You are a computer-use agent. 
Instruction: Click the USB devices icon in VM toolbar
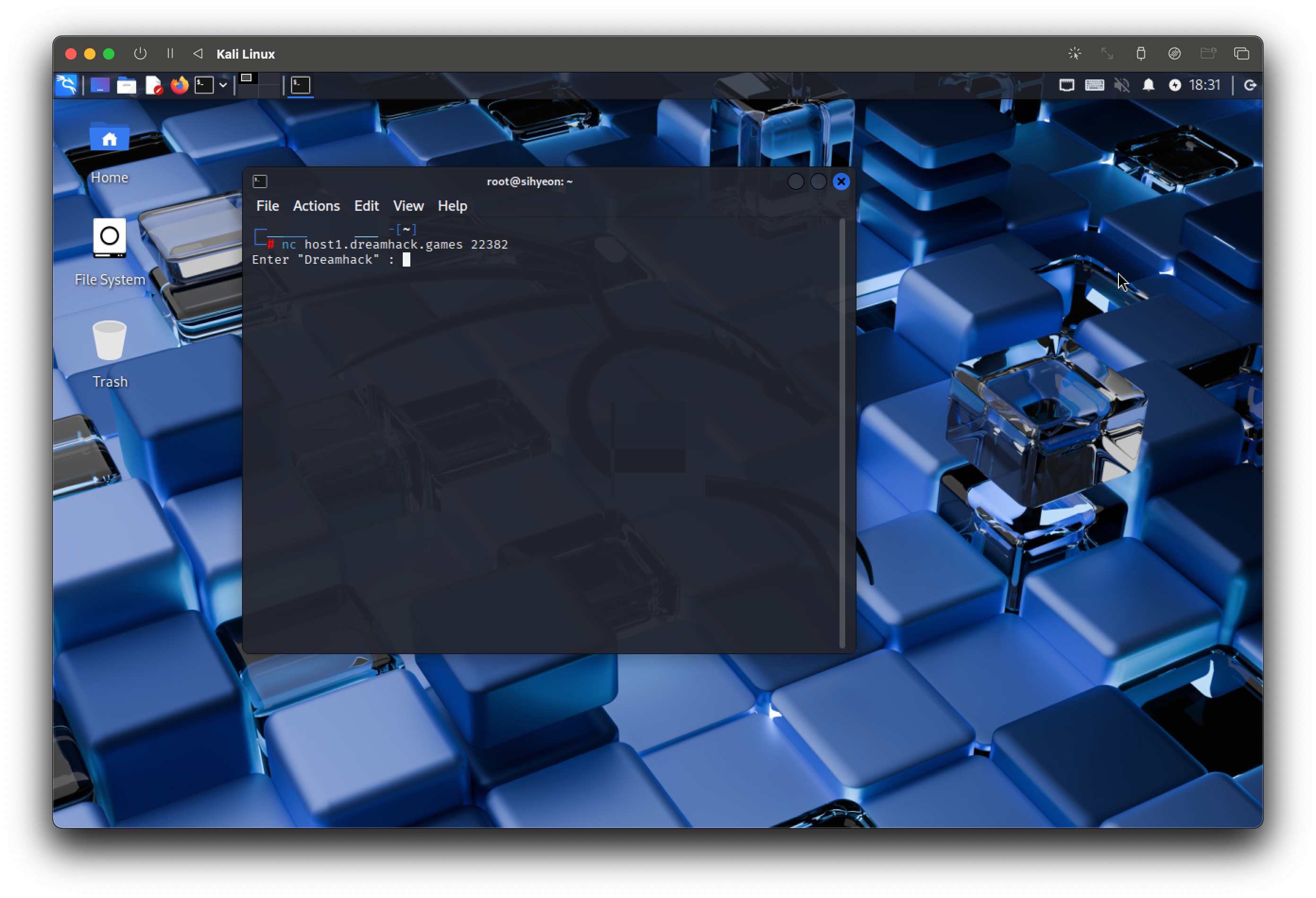1141,54
